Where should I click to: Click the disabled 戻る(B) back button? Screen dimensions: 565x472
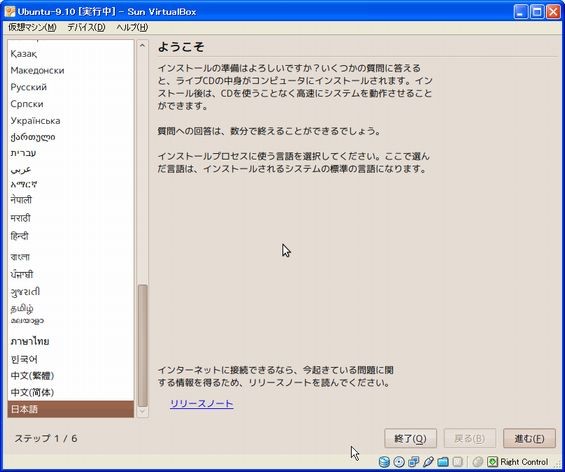point(470,438)
